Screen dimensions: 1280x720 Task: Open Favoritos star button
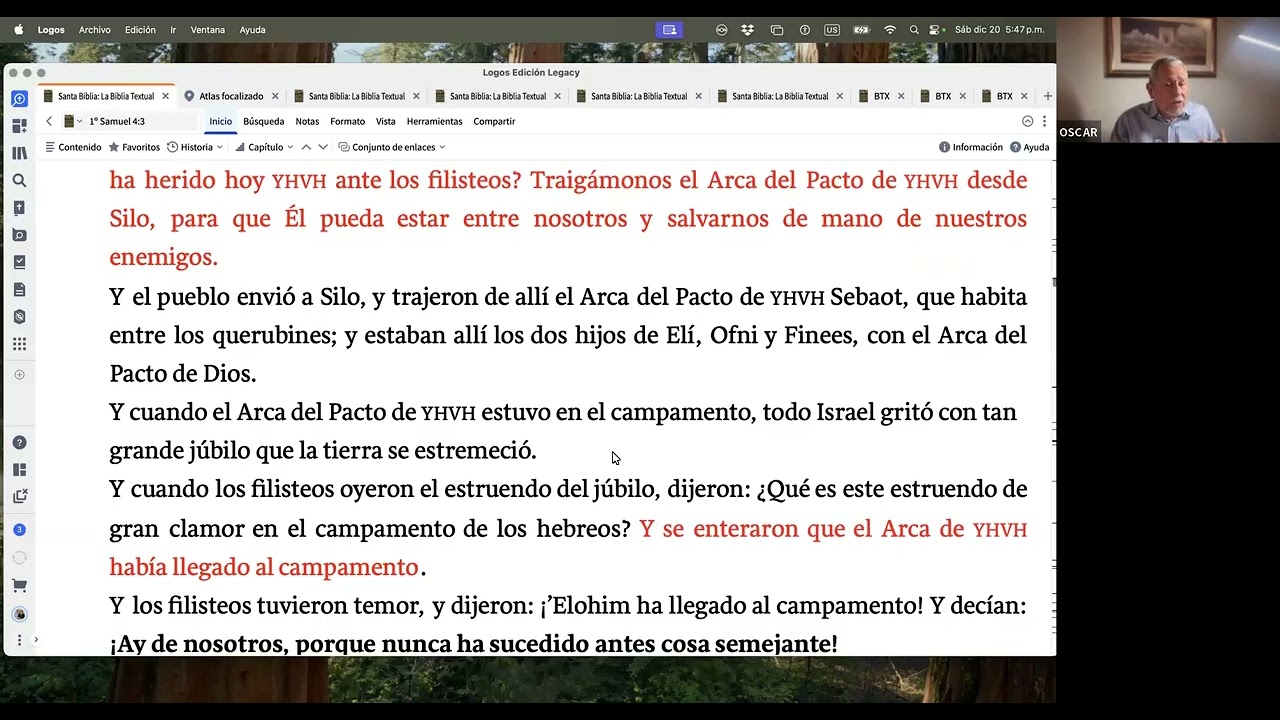click(134, 147)
